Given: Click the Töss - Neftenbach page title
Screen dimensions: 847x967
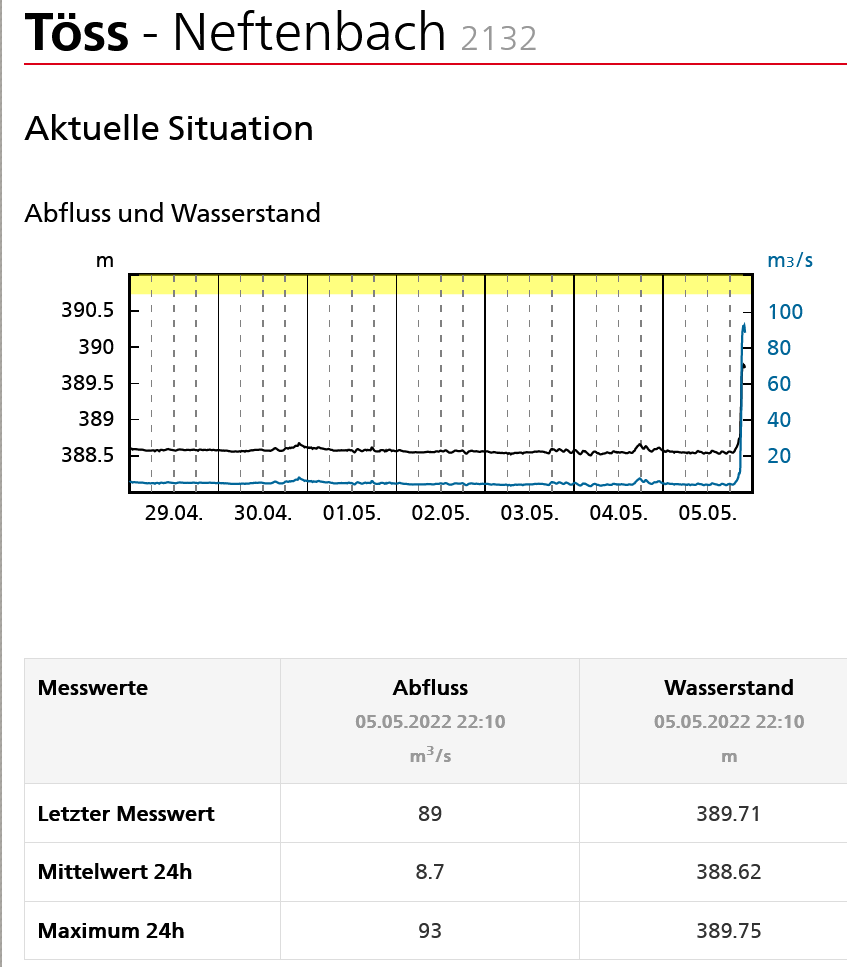Looking at the screenshot, I should (x=235, y=33).
